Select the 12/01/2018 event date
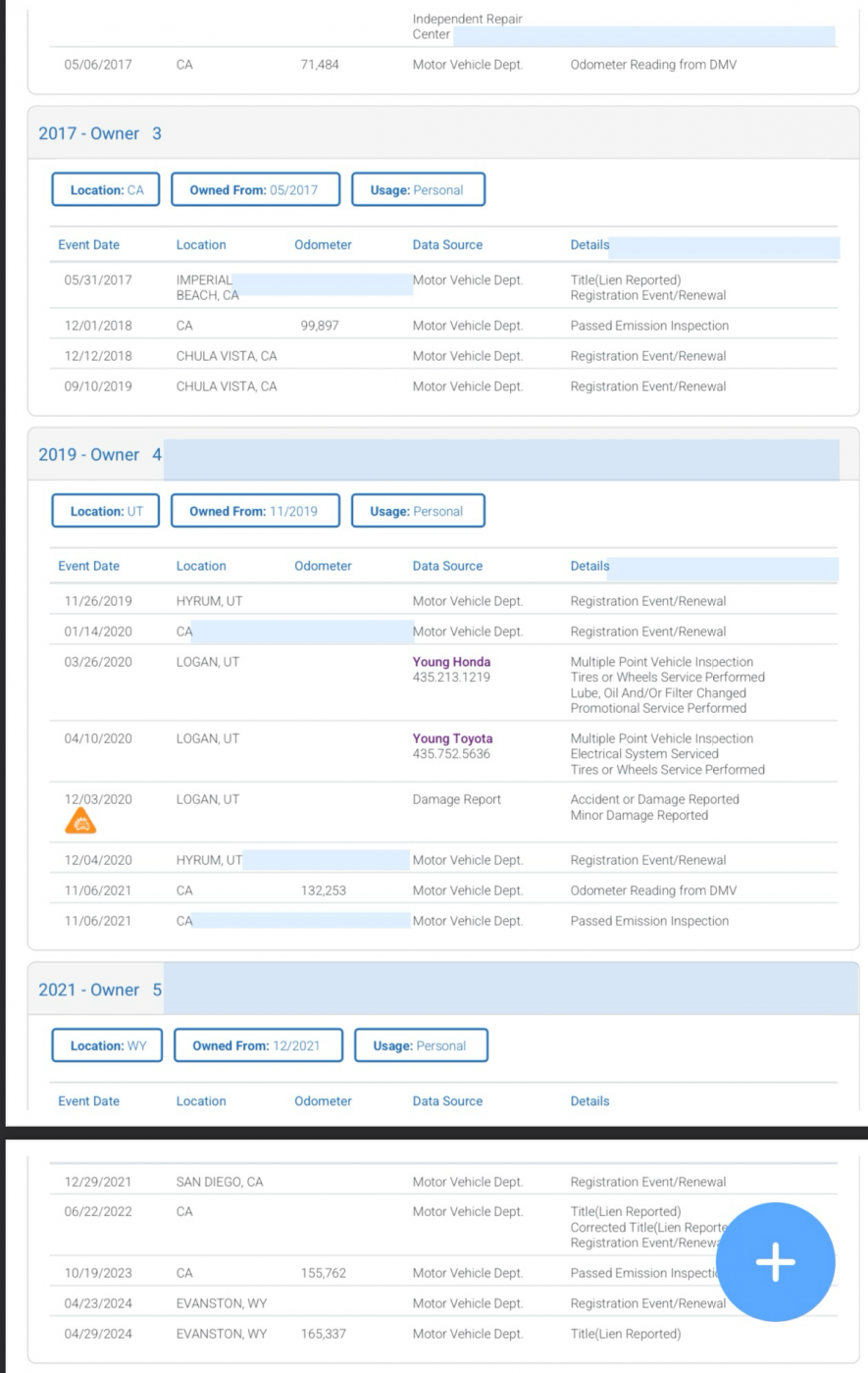The width and height of the screenshot is (868, 1373). [x=98, y=326]
